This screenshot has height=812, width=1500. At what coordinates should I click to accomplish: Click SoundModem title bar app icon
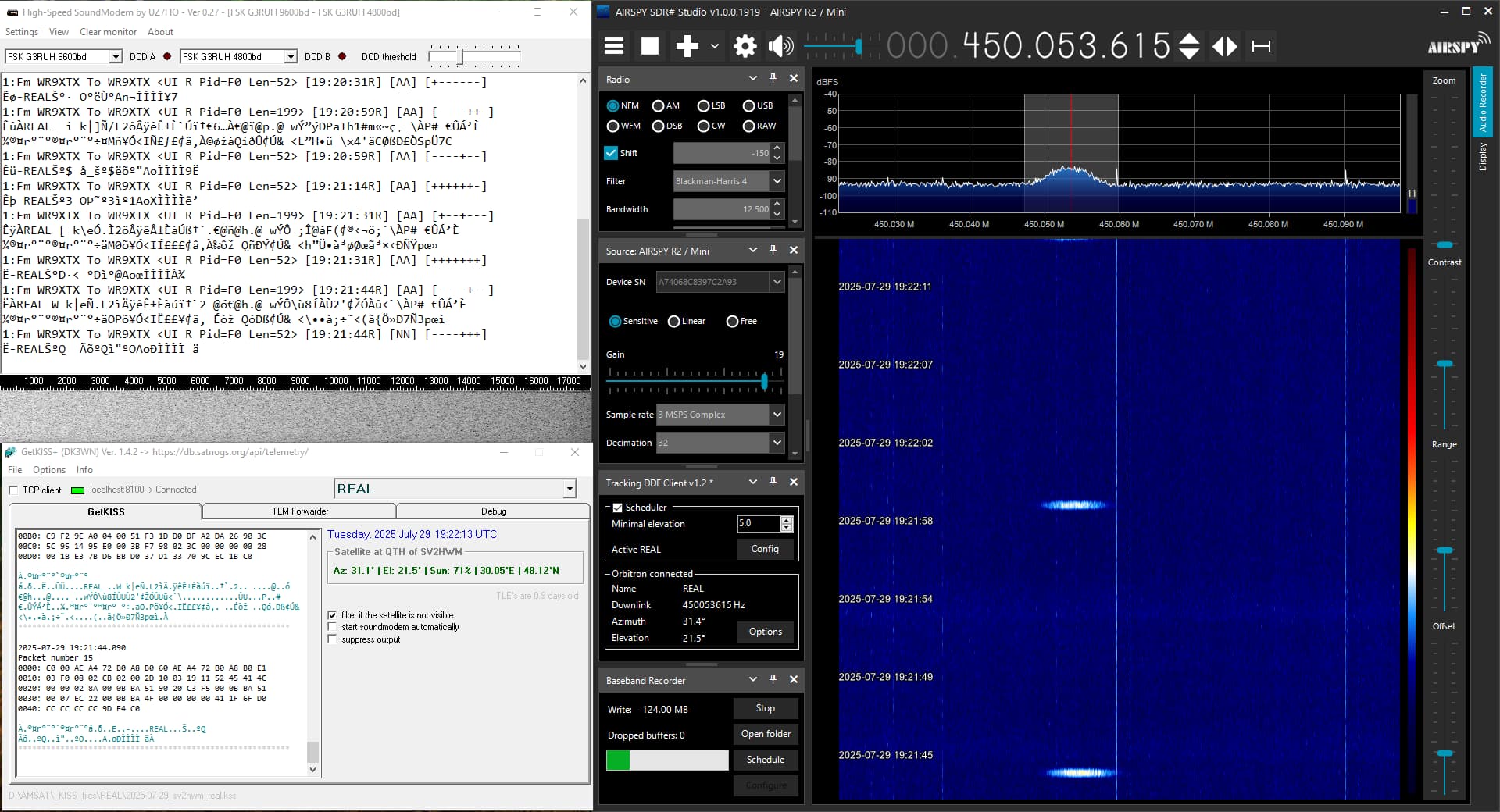[12, 12]
